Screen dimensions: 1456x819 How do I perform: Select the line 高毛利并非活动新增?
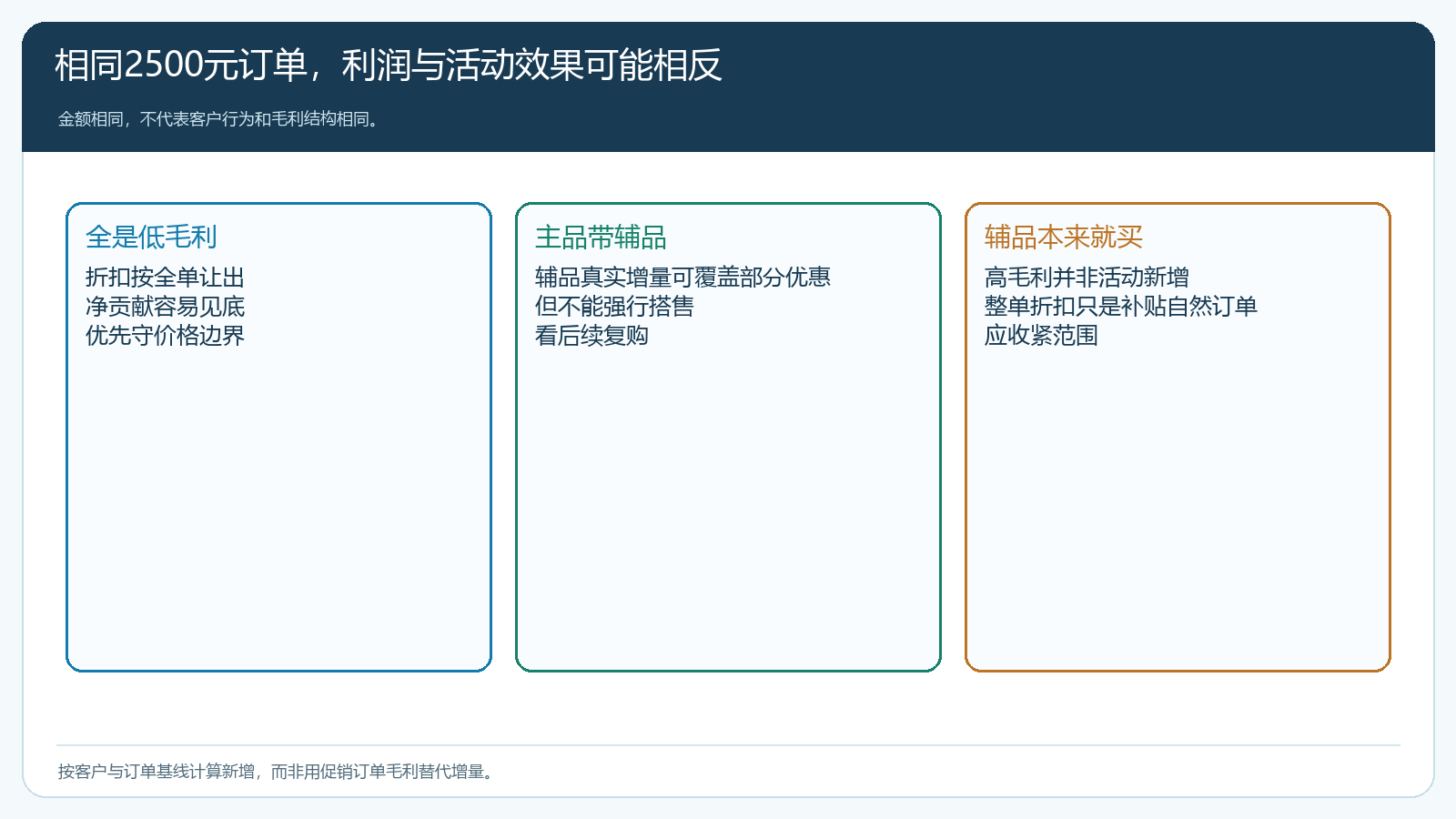(x=1087, y=278)
